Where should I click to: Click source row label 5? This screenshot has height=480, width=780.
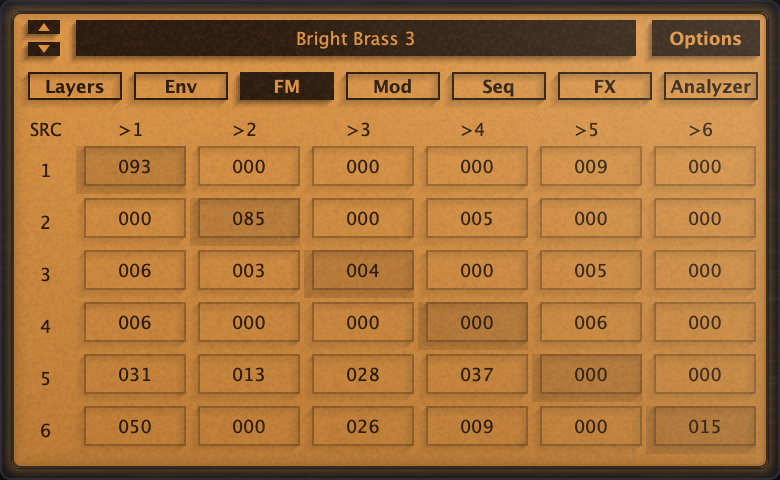tap(45, 379)
